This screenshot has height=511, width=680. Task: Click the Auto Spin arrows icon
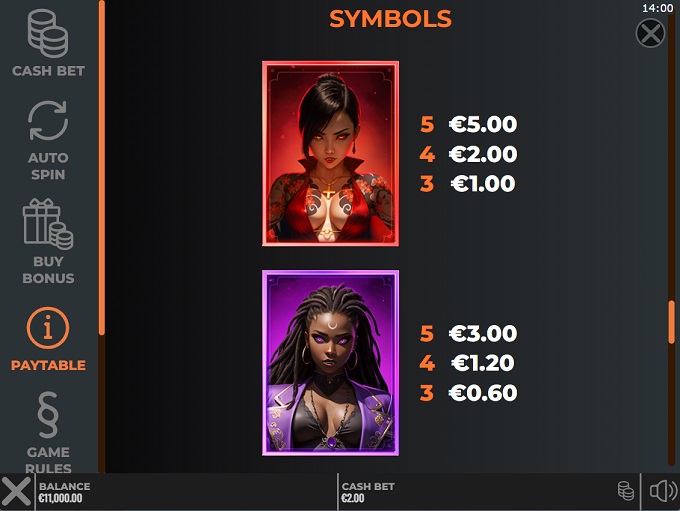pyautogui.click(x=48, y=121)
